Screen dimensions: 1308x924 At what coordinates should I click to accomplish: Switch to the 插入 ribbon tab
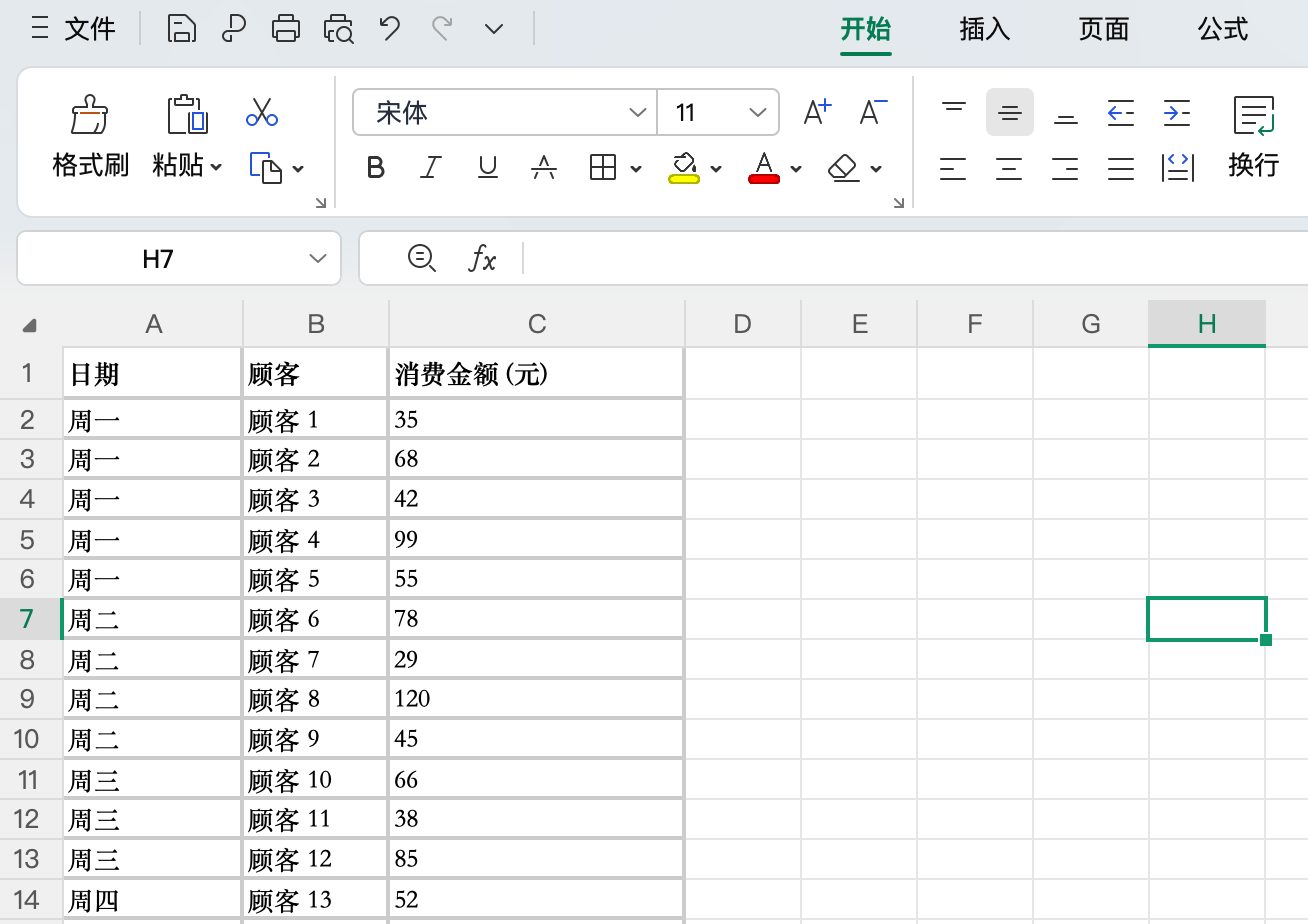click(x=984, y=30)
